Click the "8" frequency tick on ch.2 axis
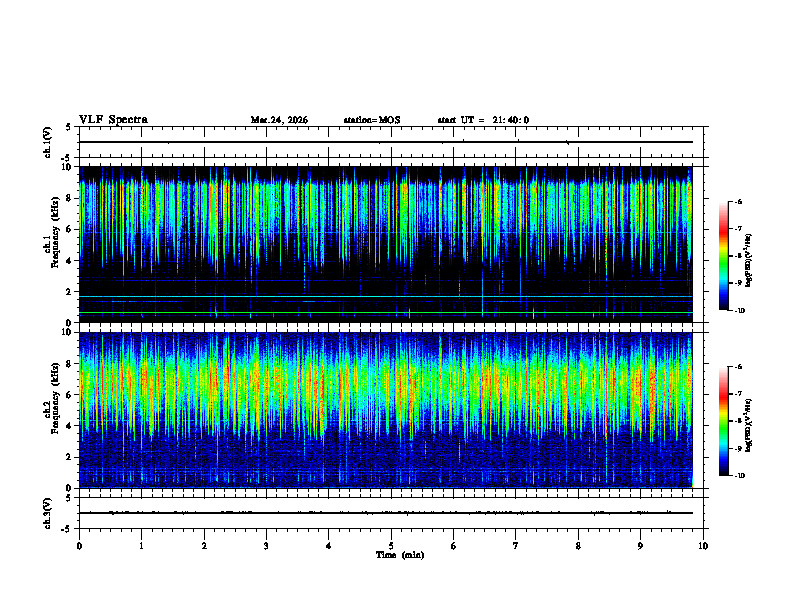Image resolution: width=792 pixels, height=612 pixels. pyautogui.click(x=70, y=364)
